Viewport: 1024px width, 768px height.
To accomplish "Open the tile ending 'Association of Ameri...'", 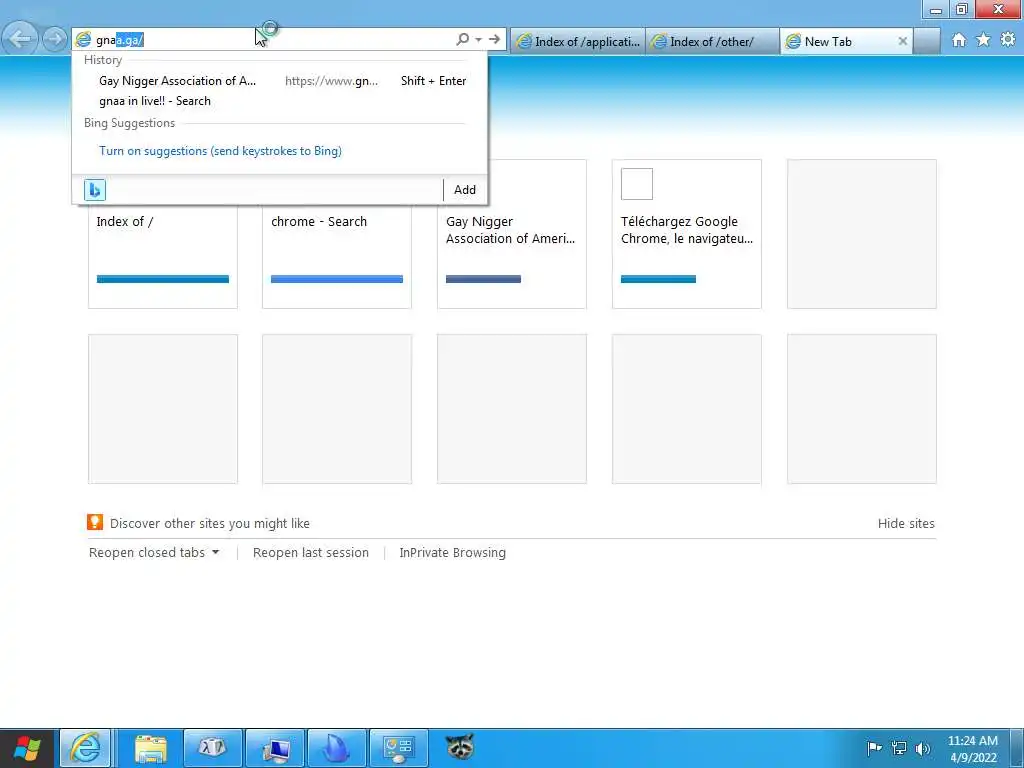I will point(511,255).
